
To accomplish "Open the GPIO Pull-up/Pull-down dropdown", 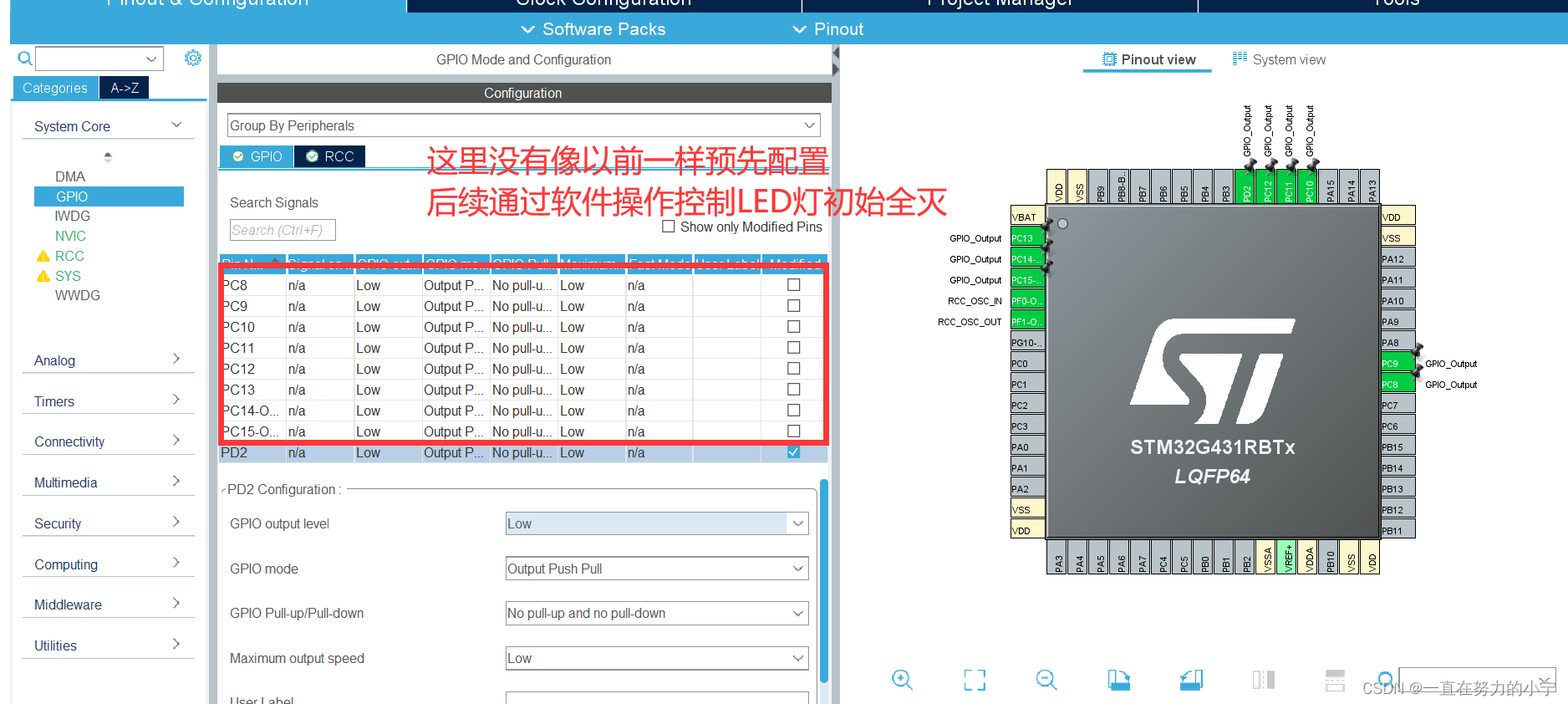I will [657, 614].
